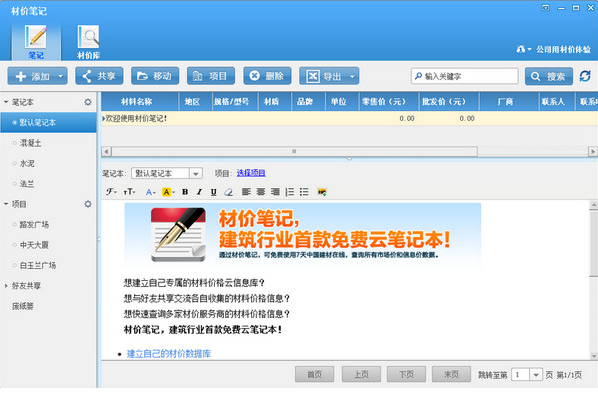
Task: Open the user account dropdown icon
Action: coord(524,49)
